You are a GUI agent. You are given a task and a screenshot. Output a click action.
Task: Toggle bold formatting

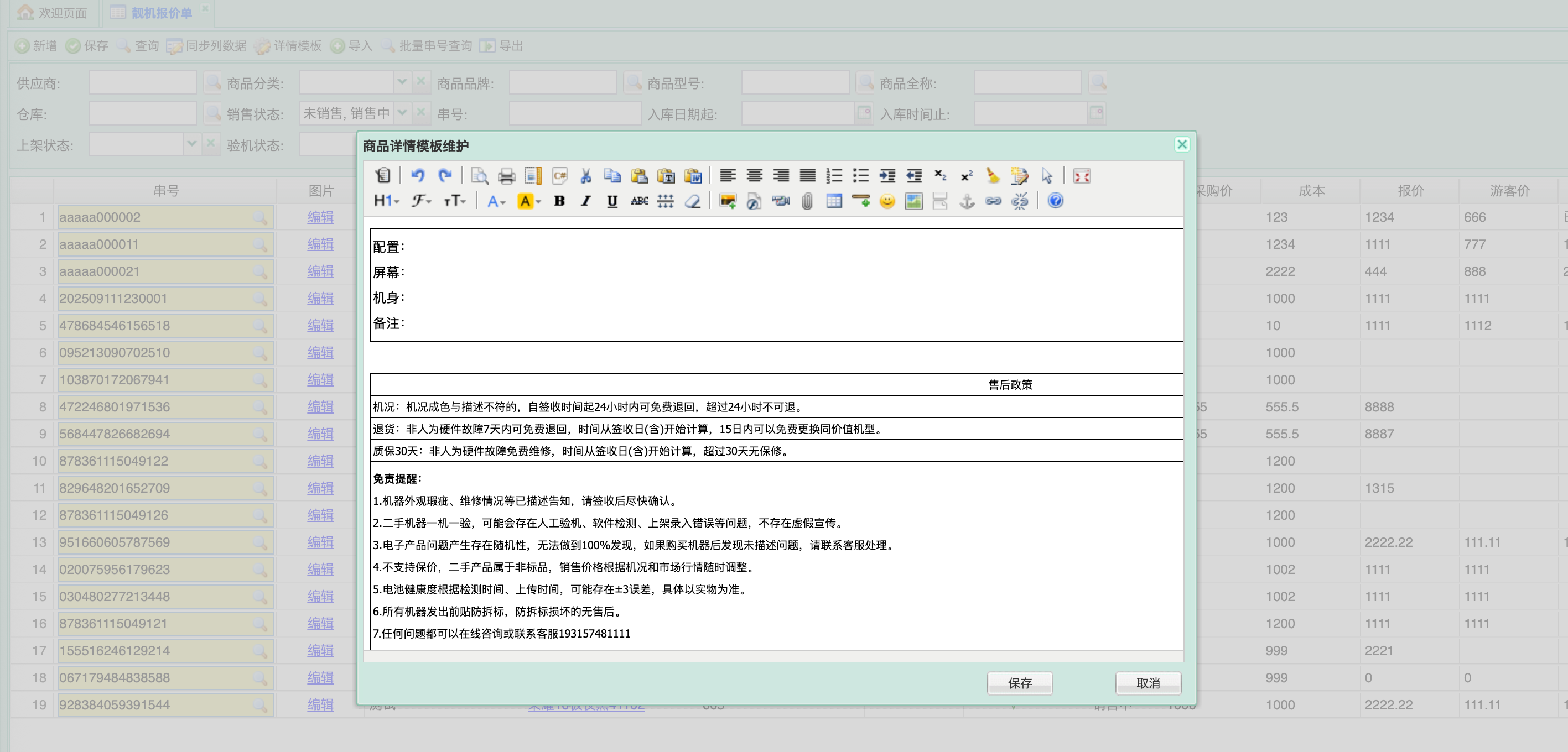[x=559, y=201]
